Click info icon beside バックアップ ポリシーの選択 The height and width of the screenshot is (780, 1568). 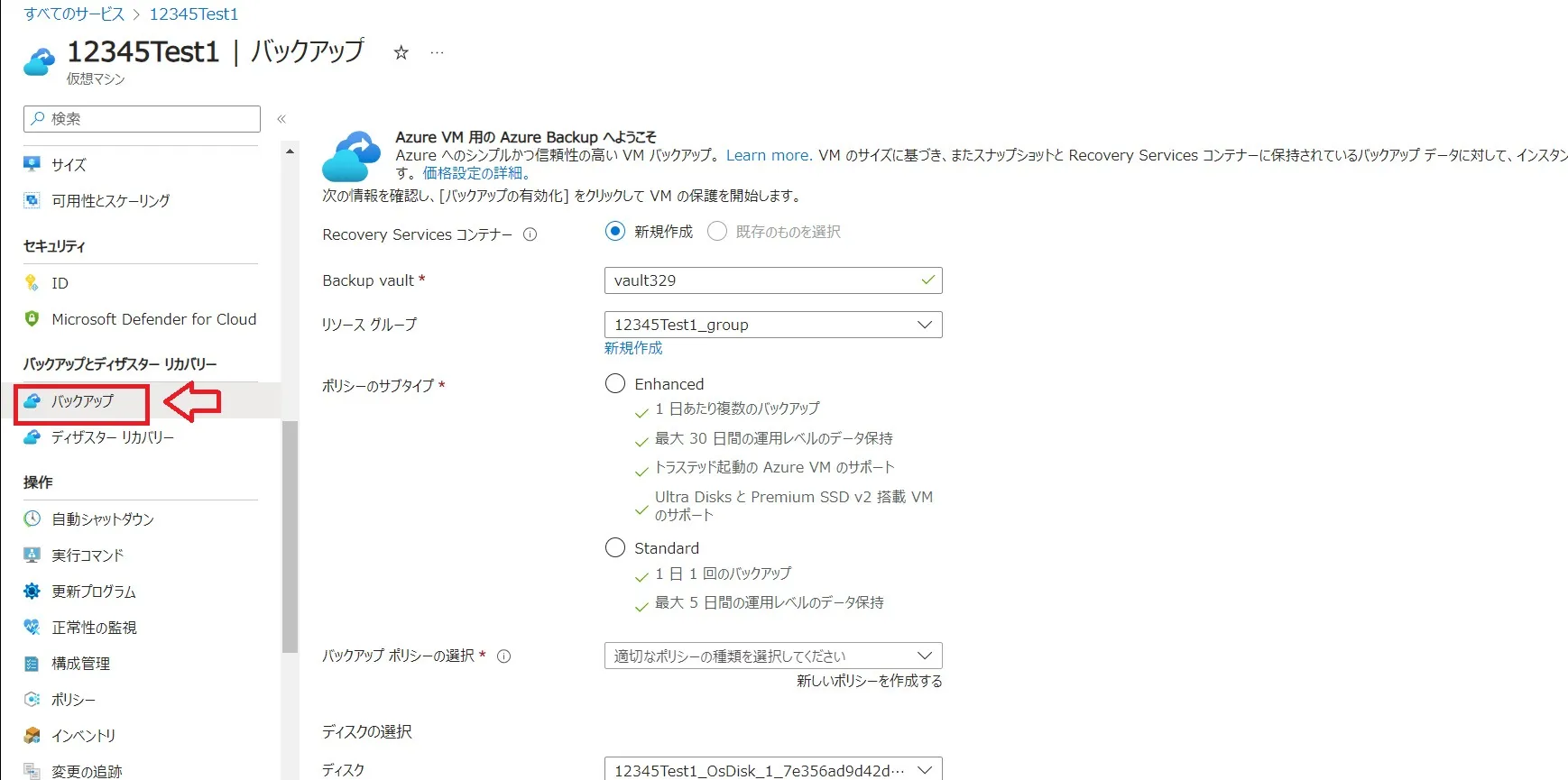(504, 656)
